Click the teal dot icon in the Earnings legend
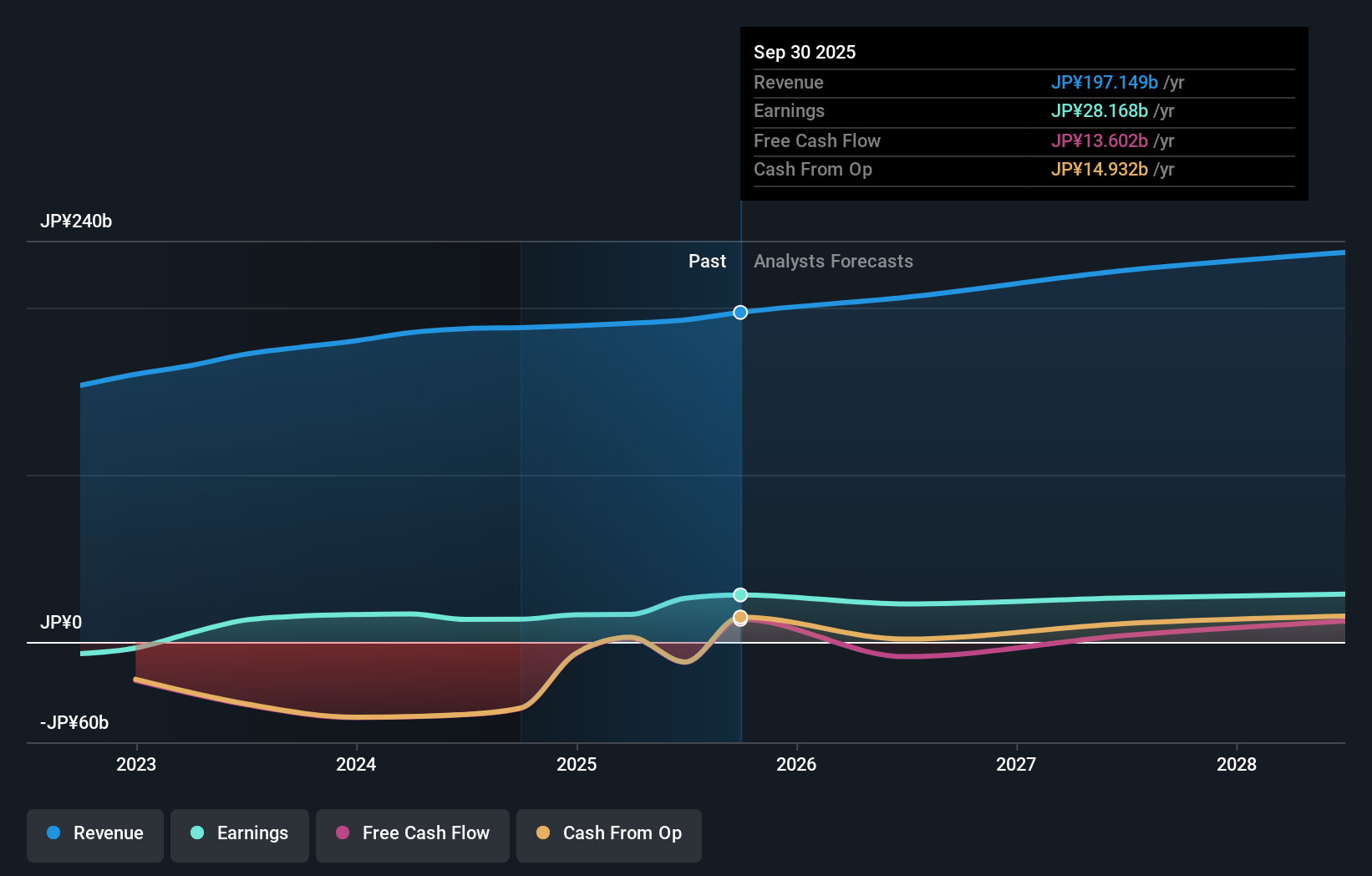This screenshot has width=1372, height=876. click(196, 833)
